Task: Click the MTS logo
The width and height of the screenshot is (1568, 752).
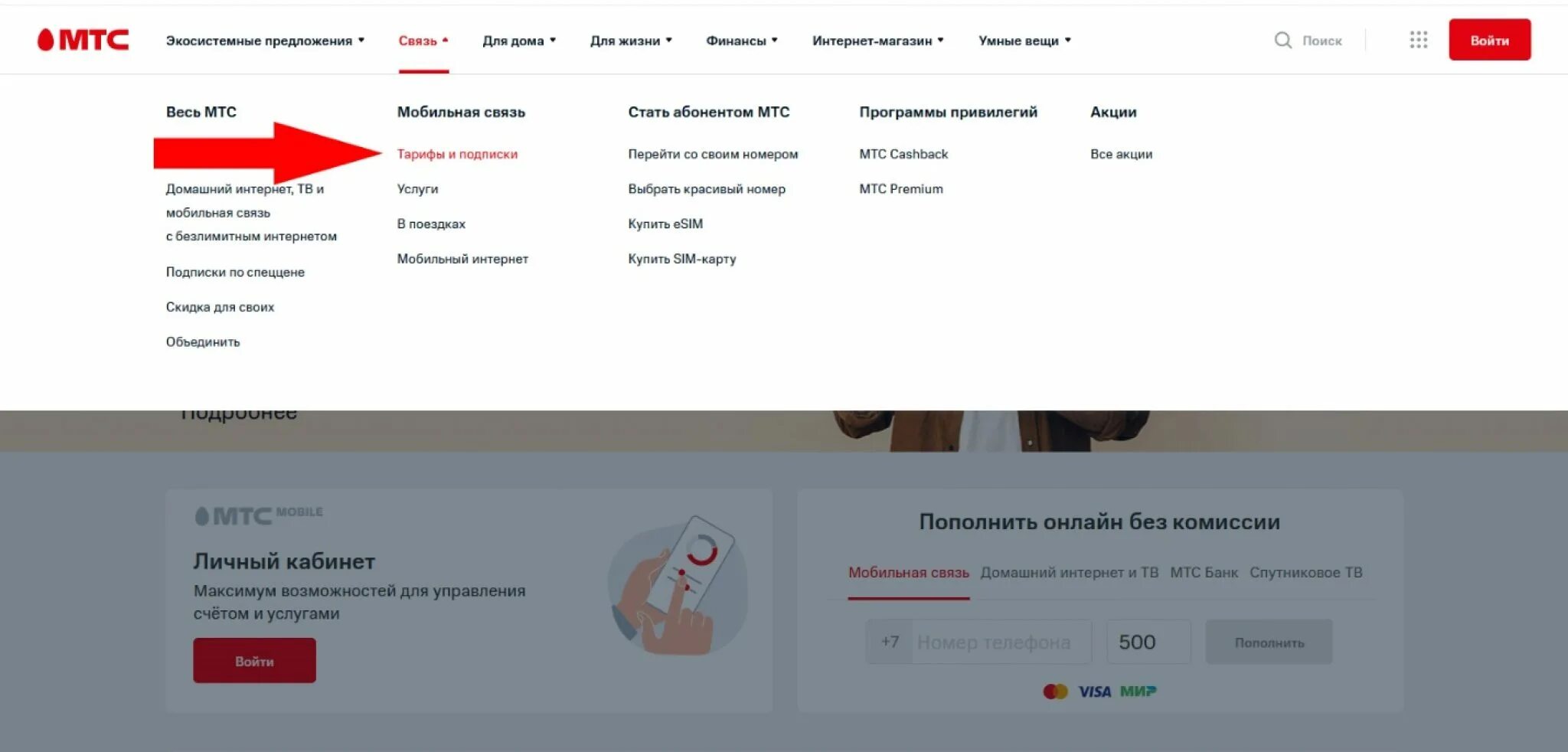Action: pos(83,40)
